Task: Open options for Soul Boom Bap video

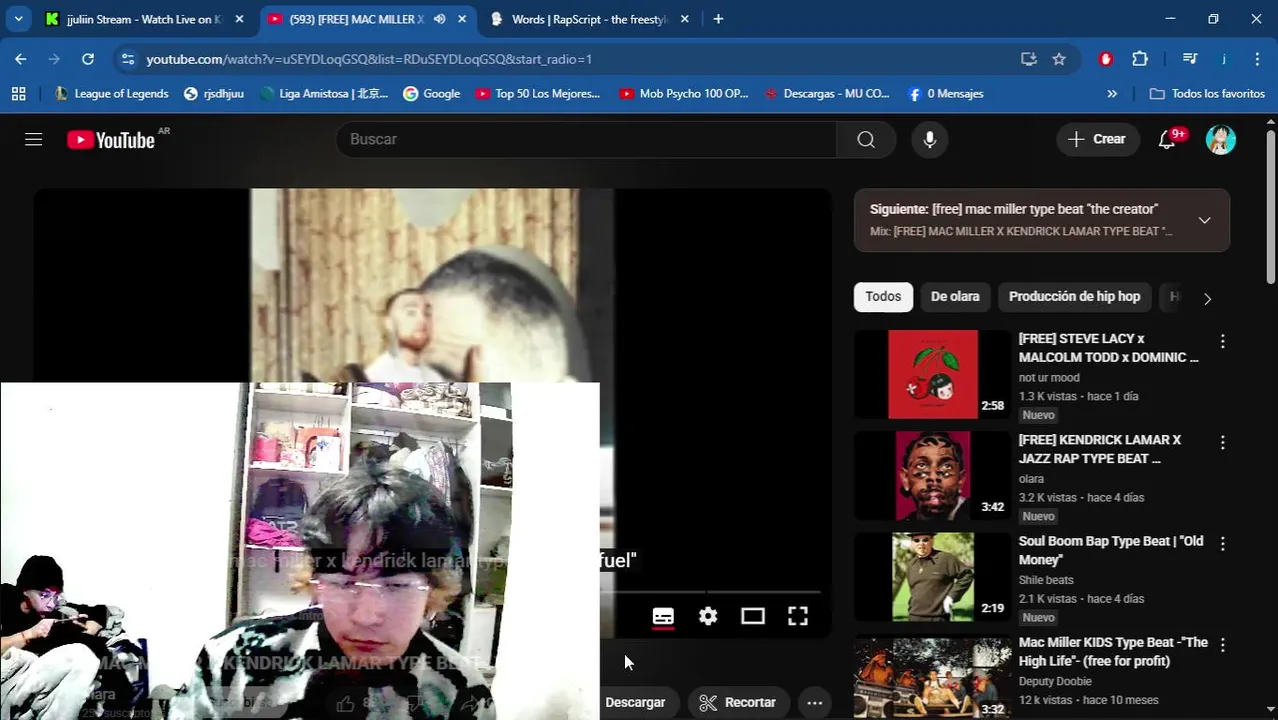Action: click(1222, 543)
